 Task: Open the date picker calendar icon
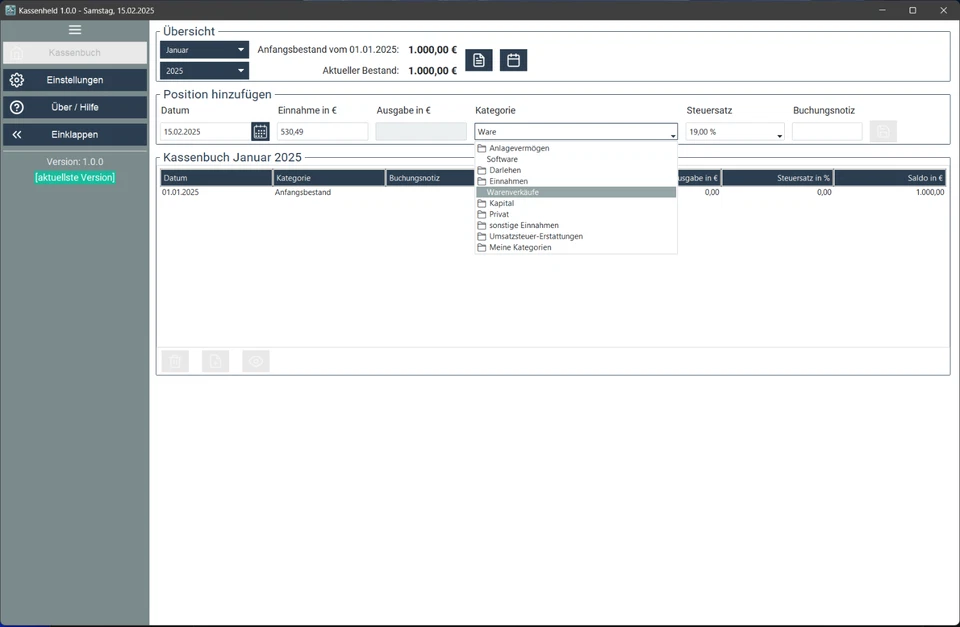[x=260, y=132]
